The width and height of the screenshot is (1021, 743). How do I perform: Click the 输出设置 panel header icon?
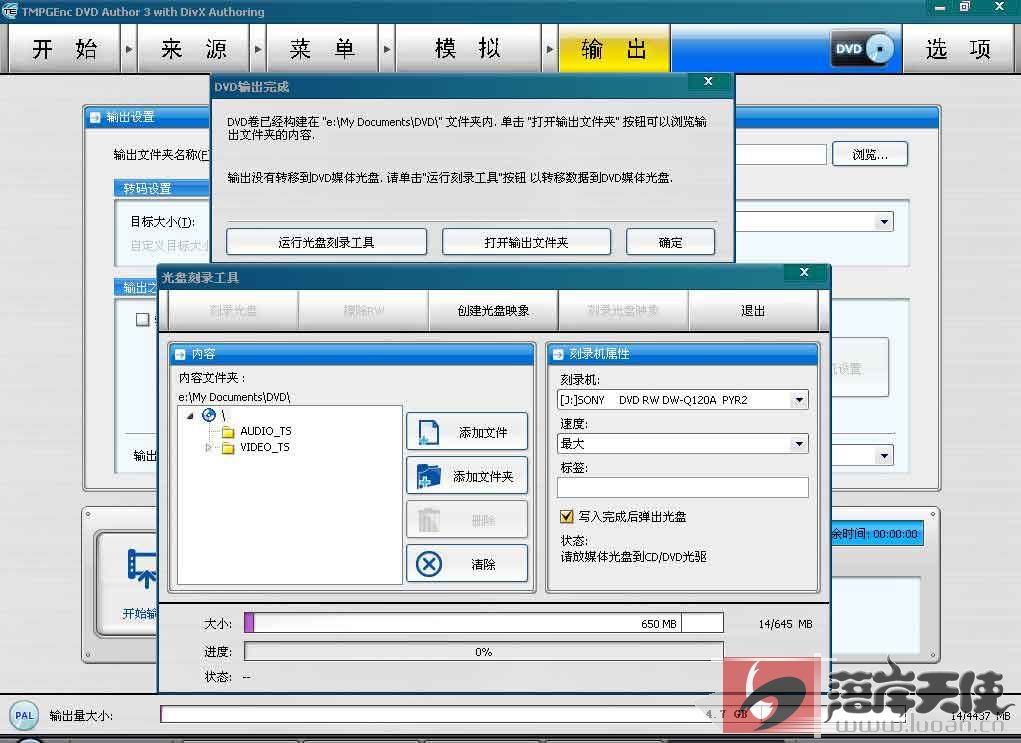click(95, 117)
